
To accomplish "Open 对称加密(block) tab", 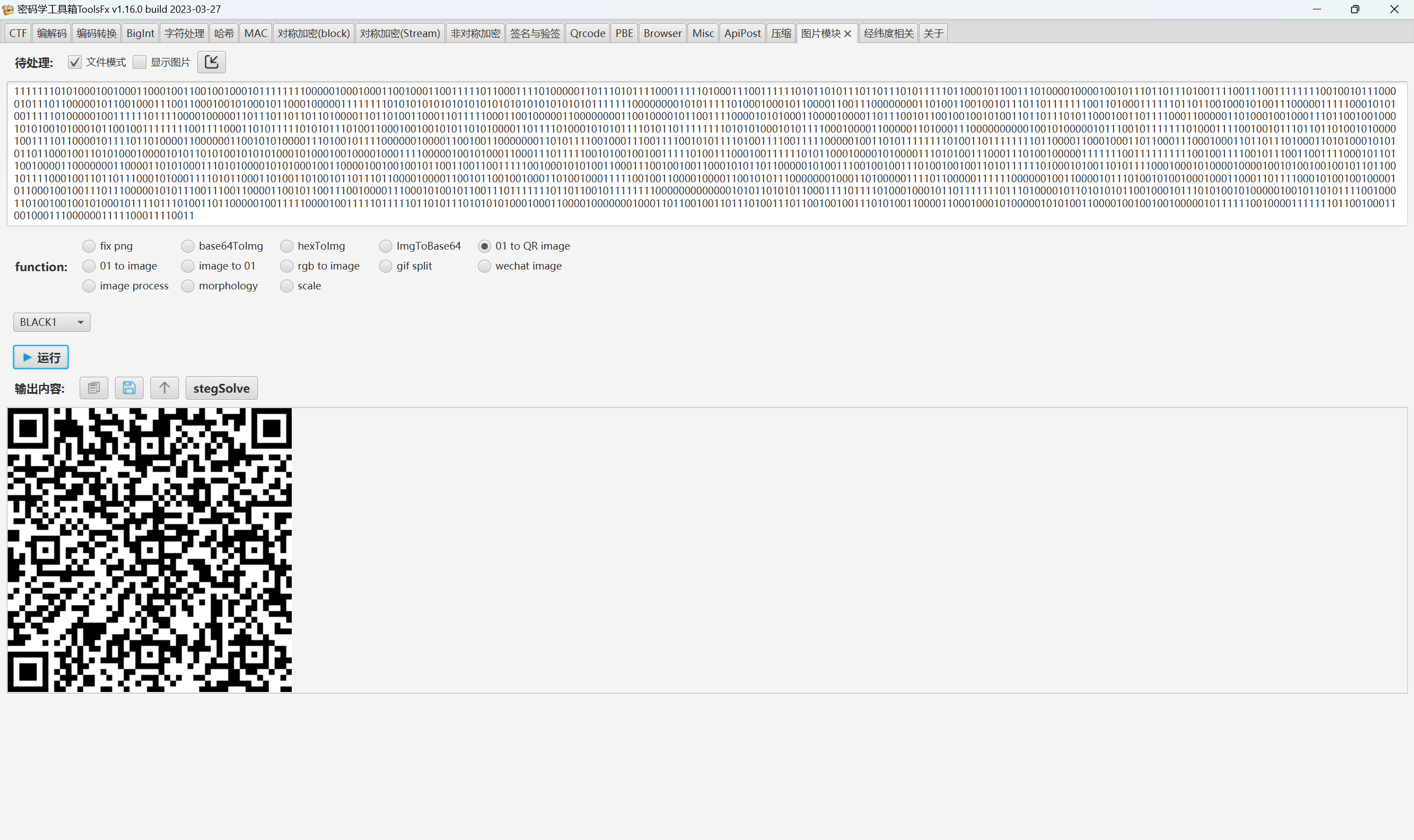I will point(314,33).
